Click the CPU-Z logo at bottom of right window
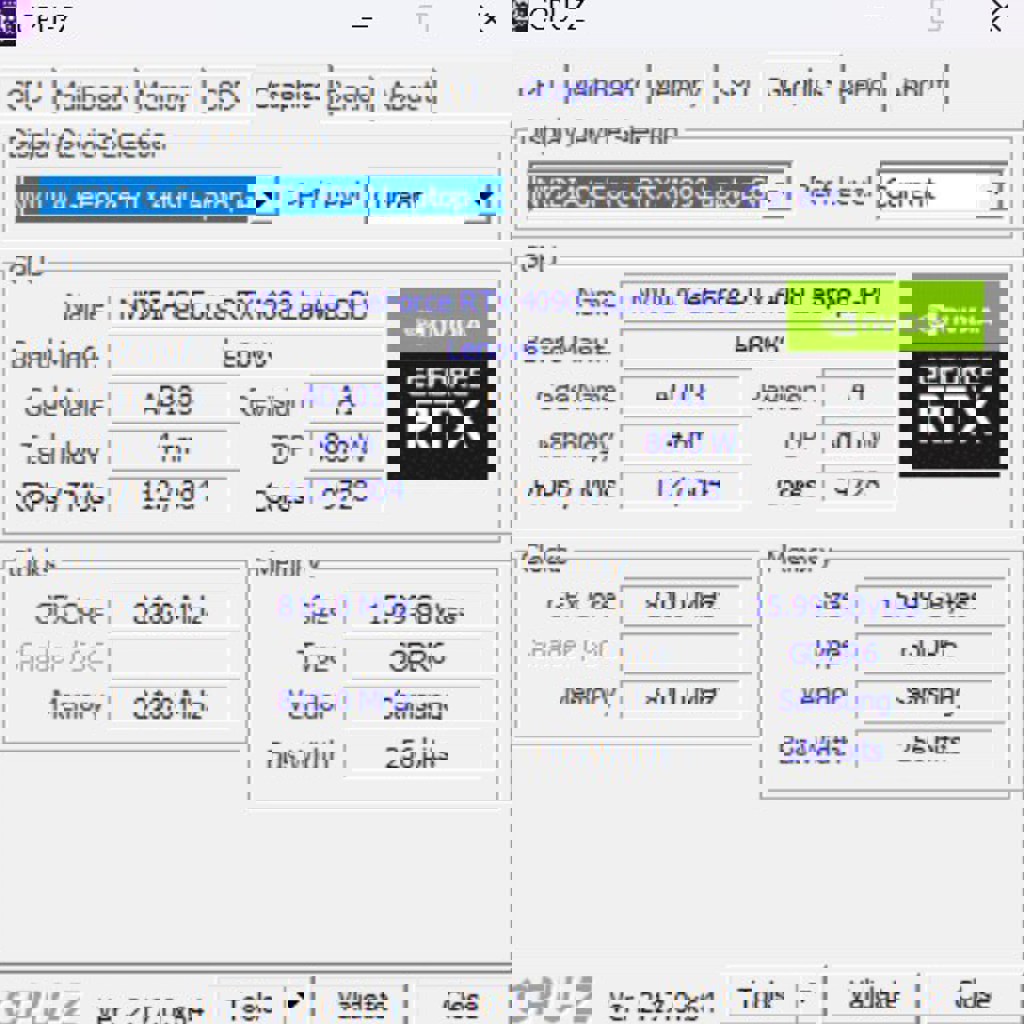1024x1024 pixels. [x=551, y=997]
